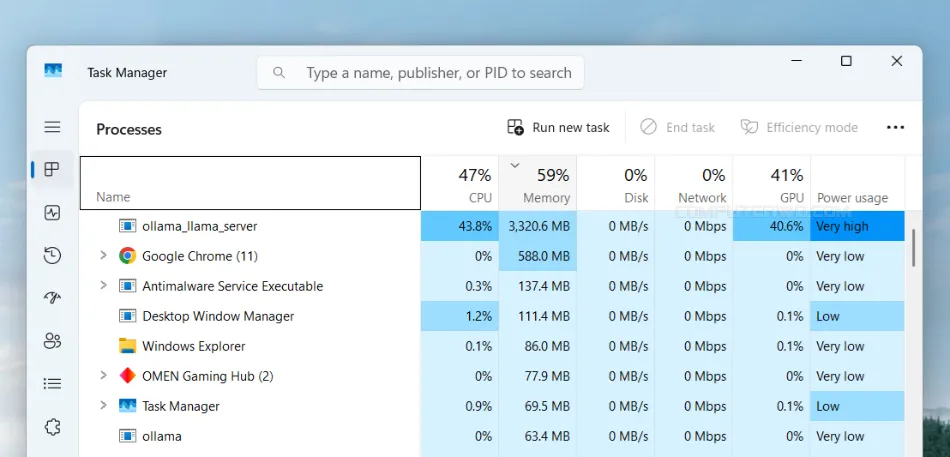Click the Efficiency mode button
The width and height of the screenshot is (950, 457).
[x=799, y=127]
